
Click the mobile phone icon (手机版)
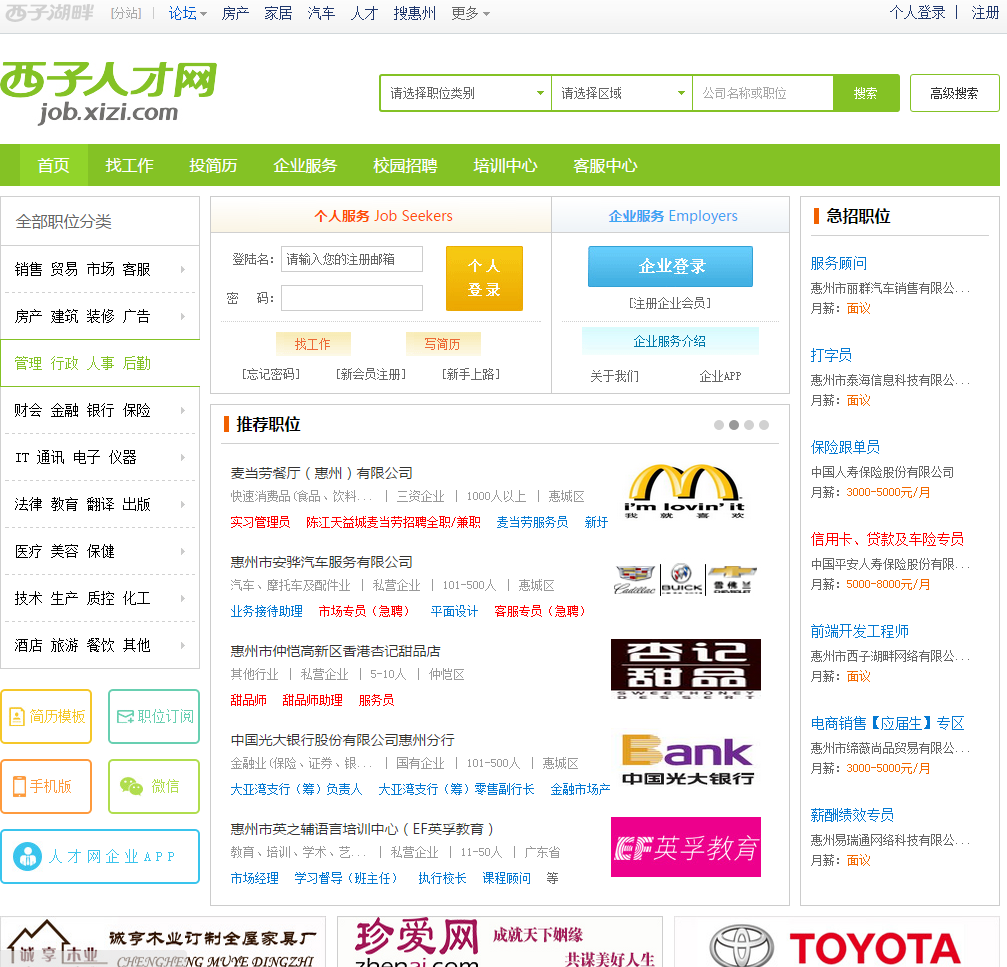20,786
